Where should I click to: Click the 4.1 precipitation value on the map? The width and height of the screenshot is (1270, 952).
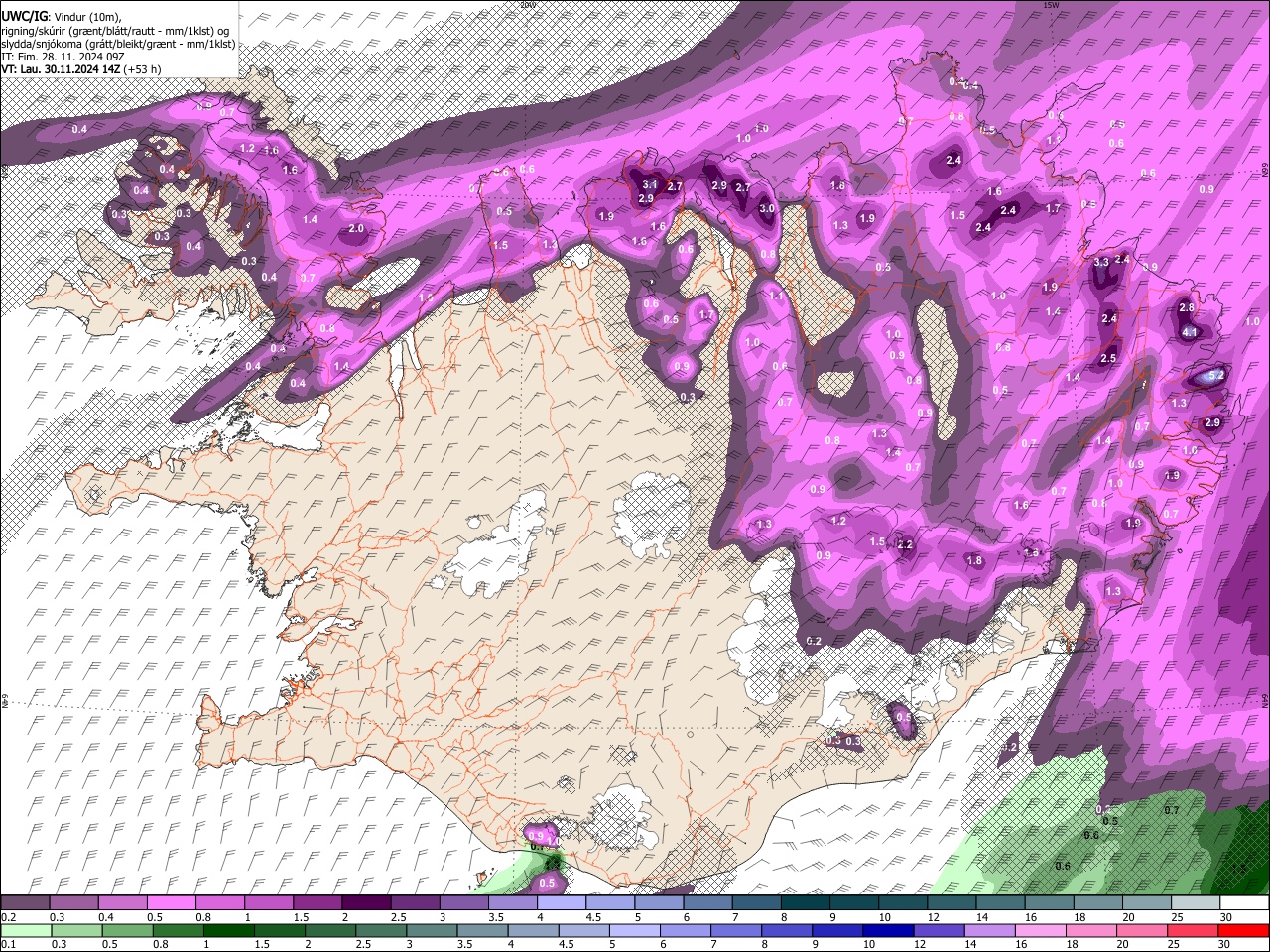(x=1191, y=332)
